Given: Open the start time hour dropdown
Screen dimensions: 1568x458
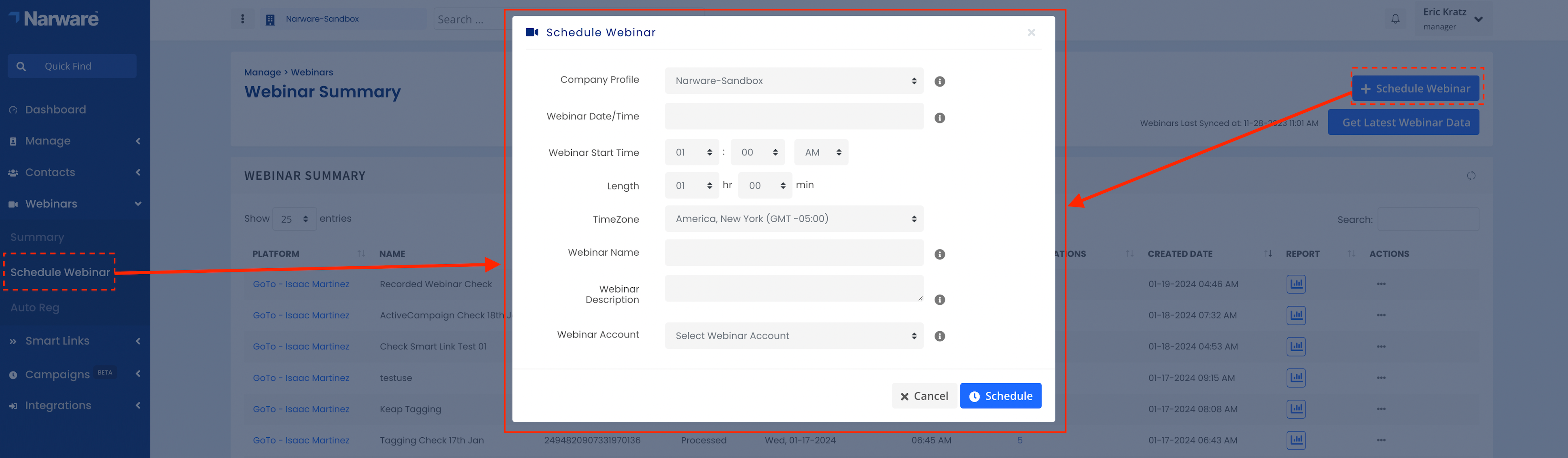Looking at the screenshot, I should coord(692,152).
